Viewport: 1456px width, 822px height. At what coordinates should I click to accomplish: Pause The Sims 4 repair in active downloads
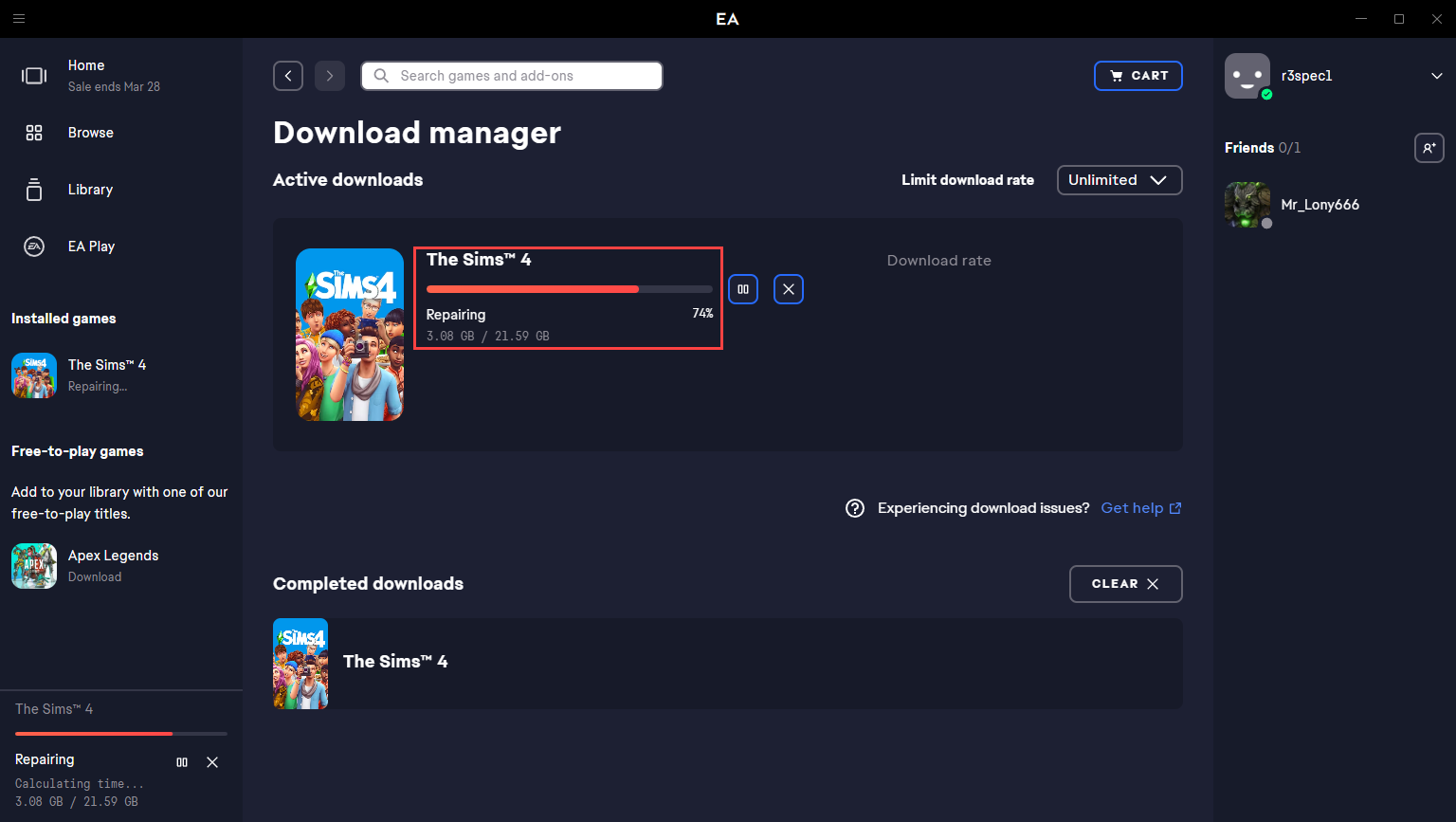click(743, 289)
